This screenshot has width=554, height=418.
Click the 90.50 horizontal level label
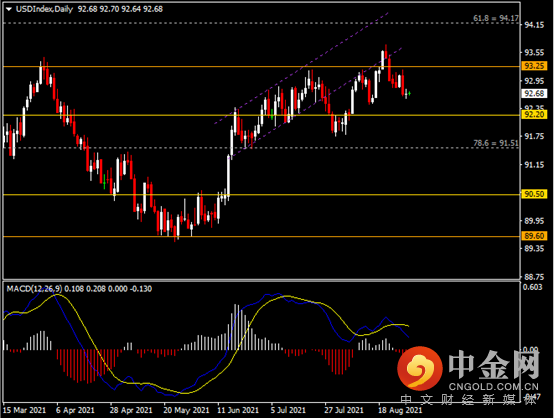[534, 194]
